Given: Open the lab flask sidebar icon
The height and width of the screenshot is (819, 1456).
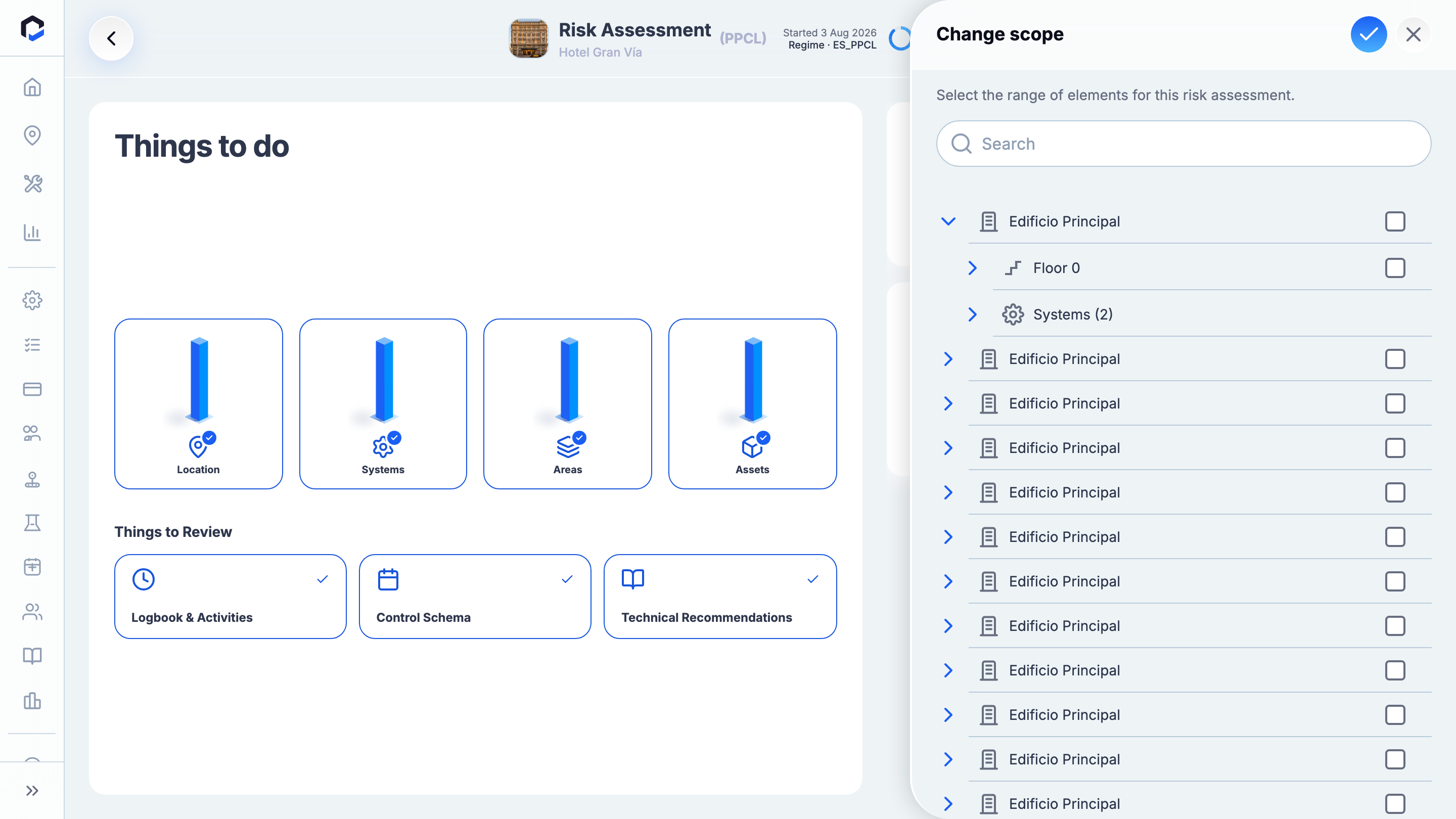Looking at the screenshot, I should coord(32,523).
